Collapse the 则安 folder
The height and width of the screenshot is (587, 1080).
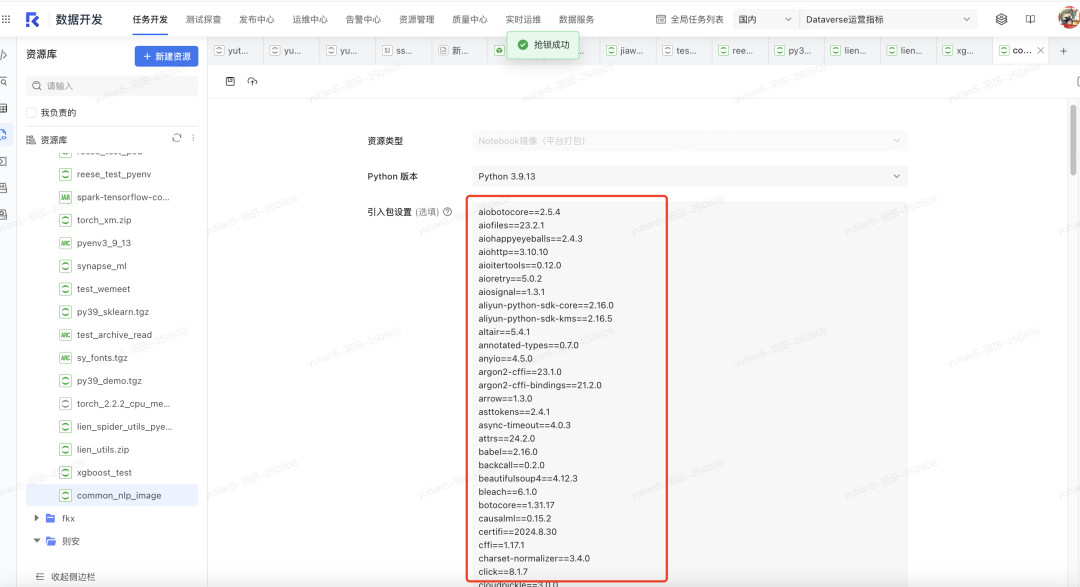(x=37, y=542)
